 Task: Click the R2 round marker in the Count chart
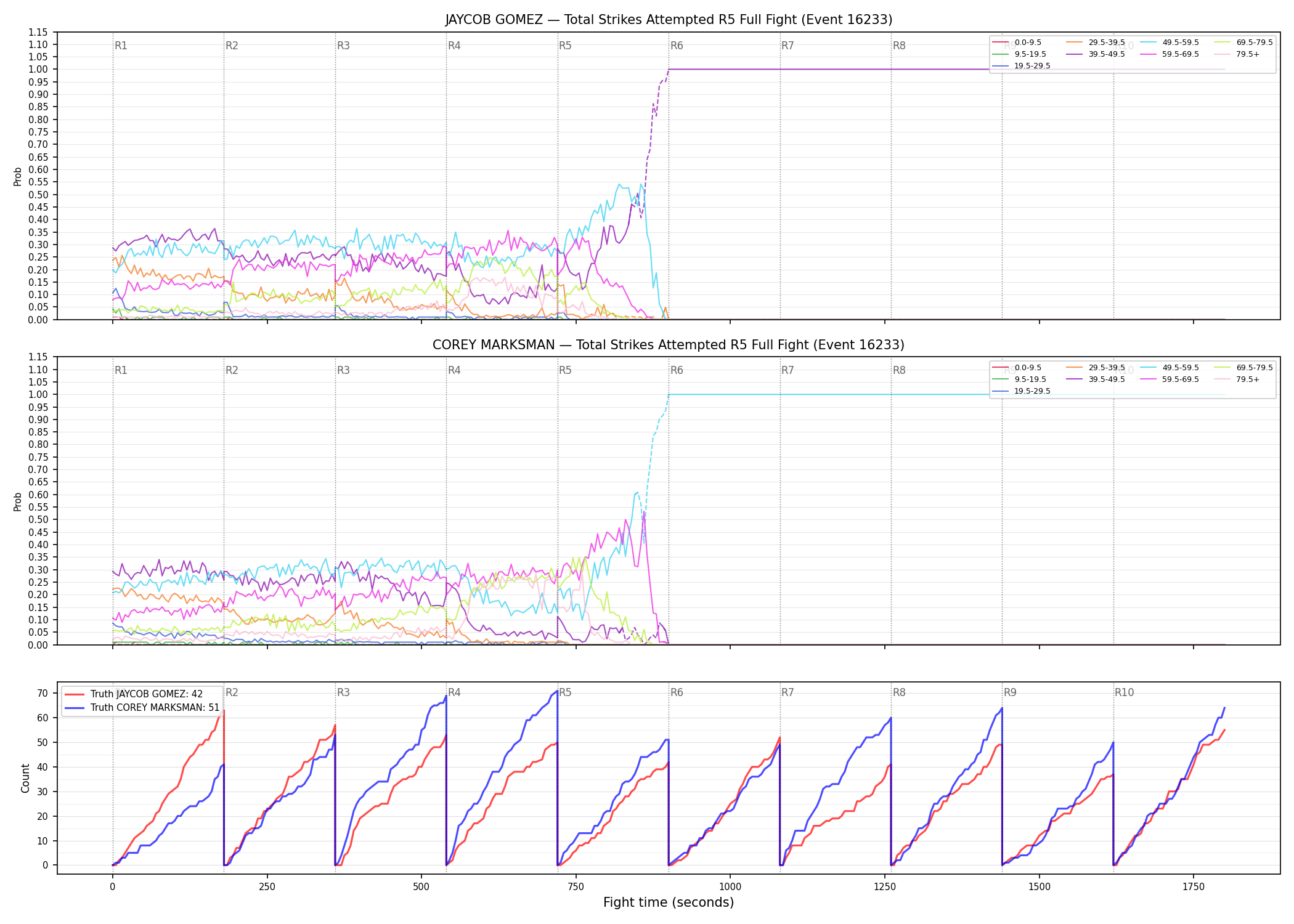(x=232, y=692)
